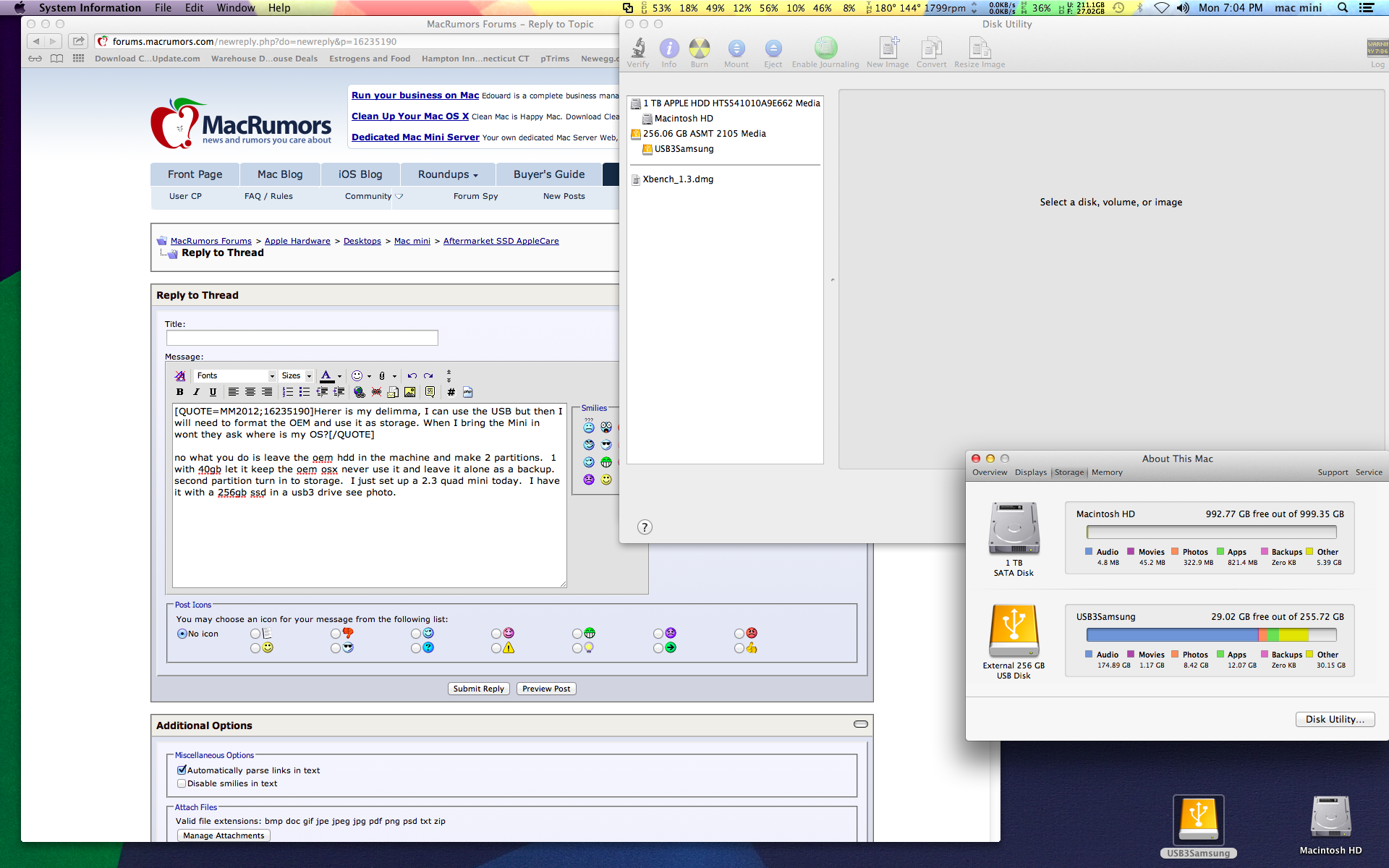Select the light bulb post icon radio
The height and width of the screenshot is (868, 1389).
pyautogui.click(x=577, y=648)
